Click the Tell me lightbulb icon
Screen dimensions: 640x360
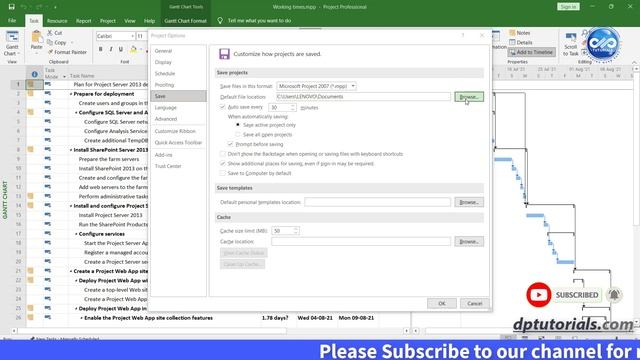click(x=220, y=20)
